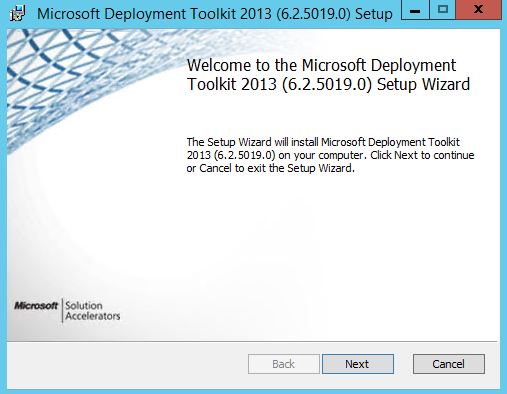Click the horizontal separator line above the buttons
Viewport: 507px width, 394px height.
(253, 341)
